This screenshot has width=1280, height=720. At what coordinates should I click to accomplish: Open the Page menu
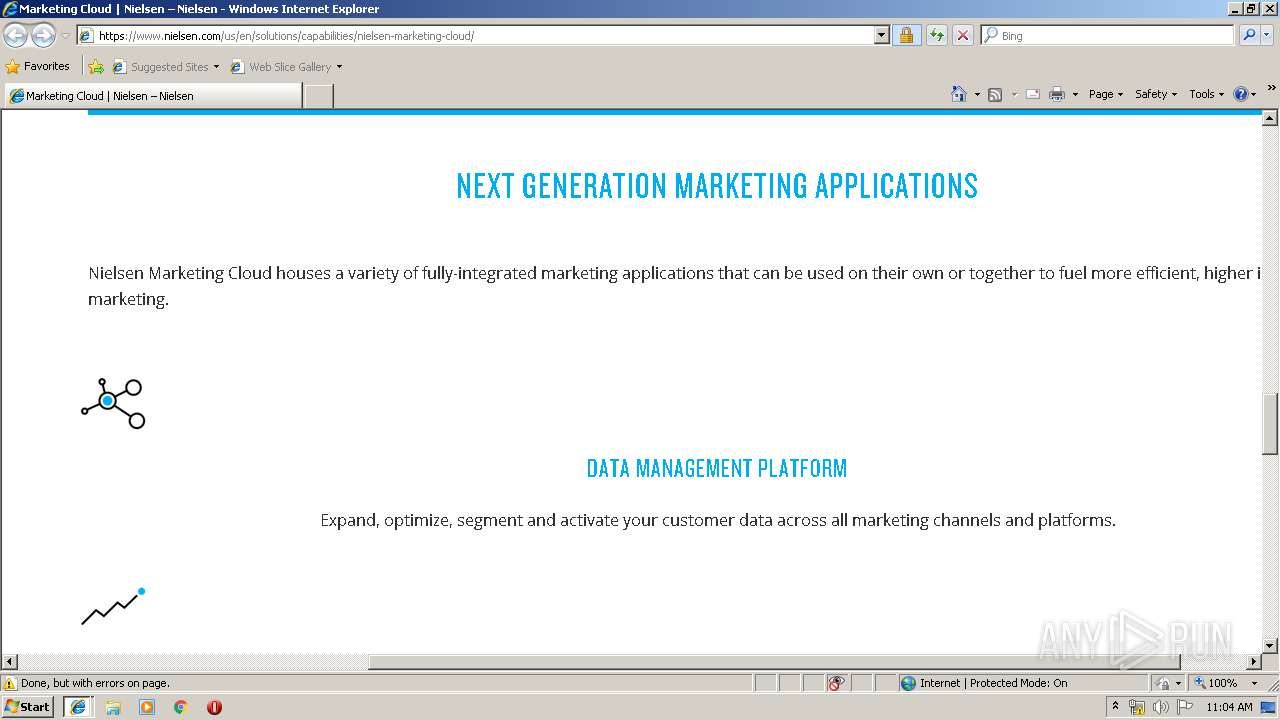coord(1105,94)
